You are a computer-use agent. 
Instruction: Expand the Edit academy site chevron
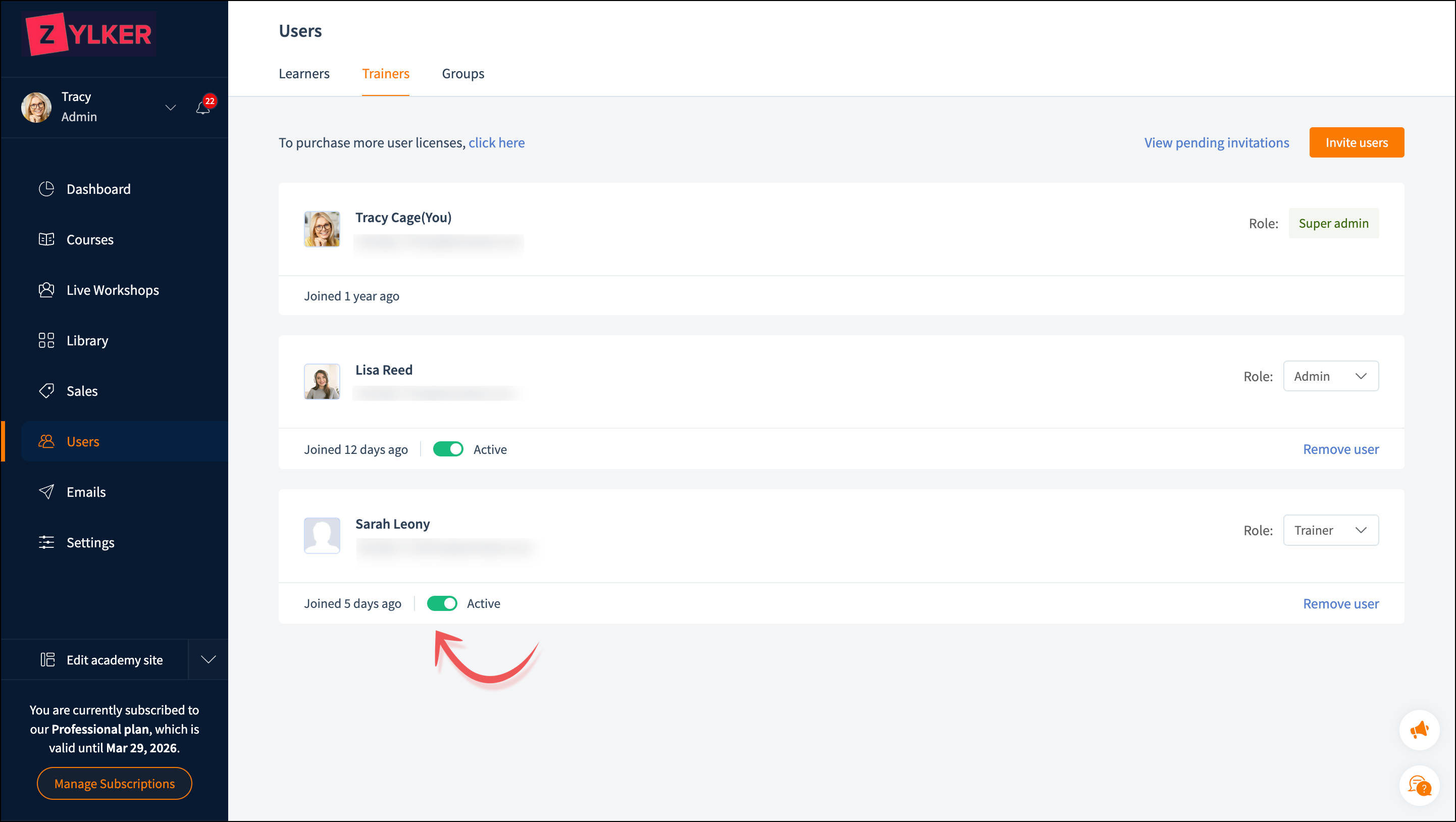(x=209, y=660)
